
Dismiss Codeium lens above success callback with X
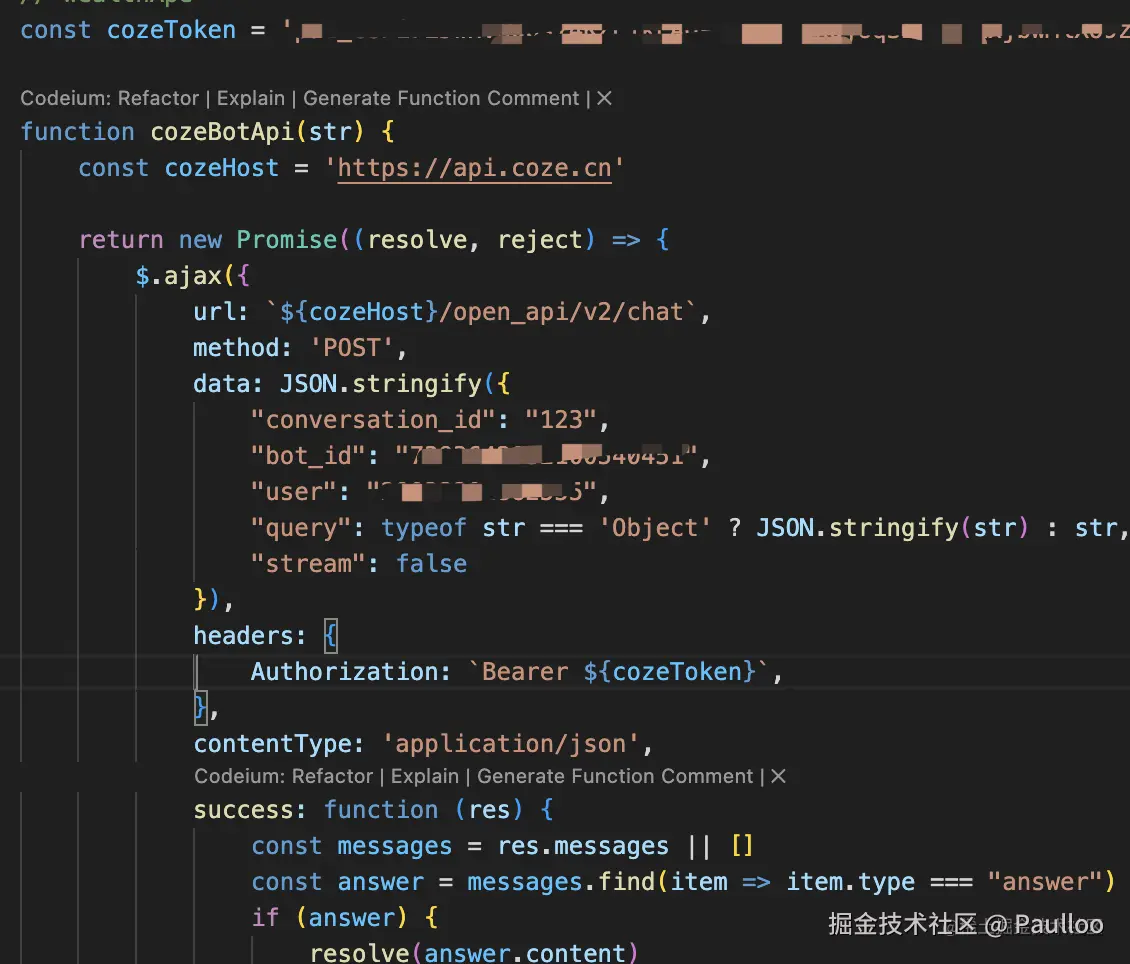point(778,776)
